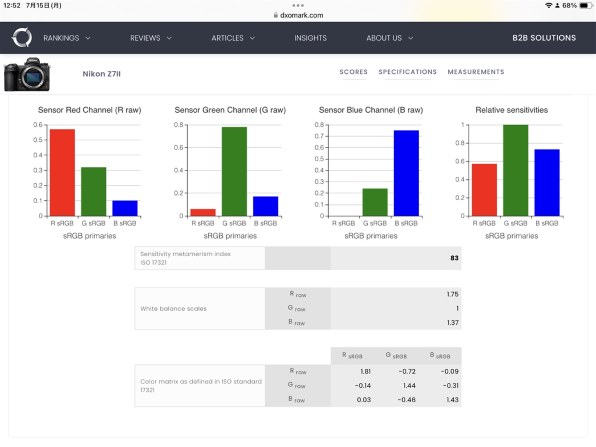Click blue bar in Sensor Blue Channel chart

pos(406,173)
